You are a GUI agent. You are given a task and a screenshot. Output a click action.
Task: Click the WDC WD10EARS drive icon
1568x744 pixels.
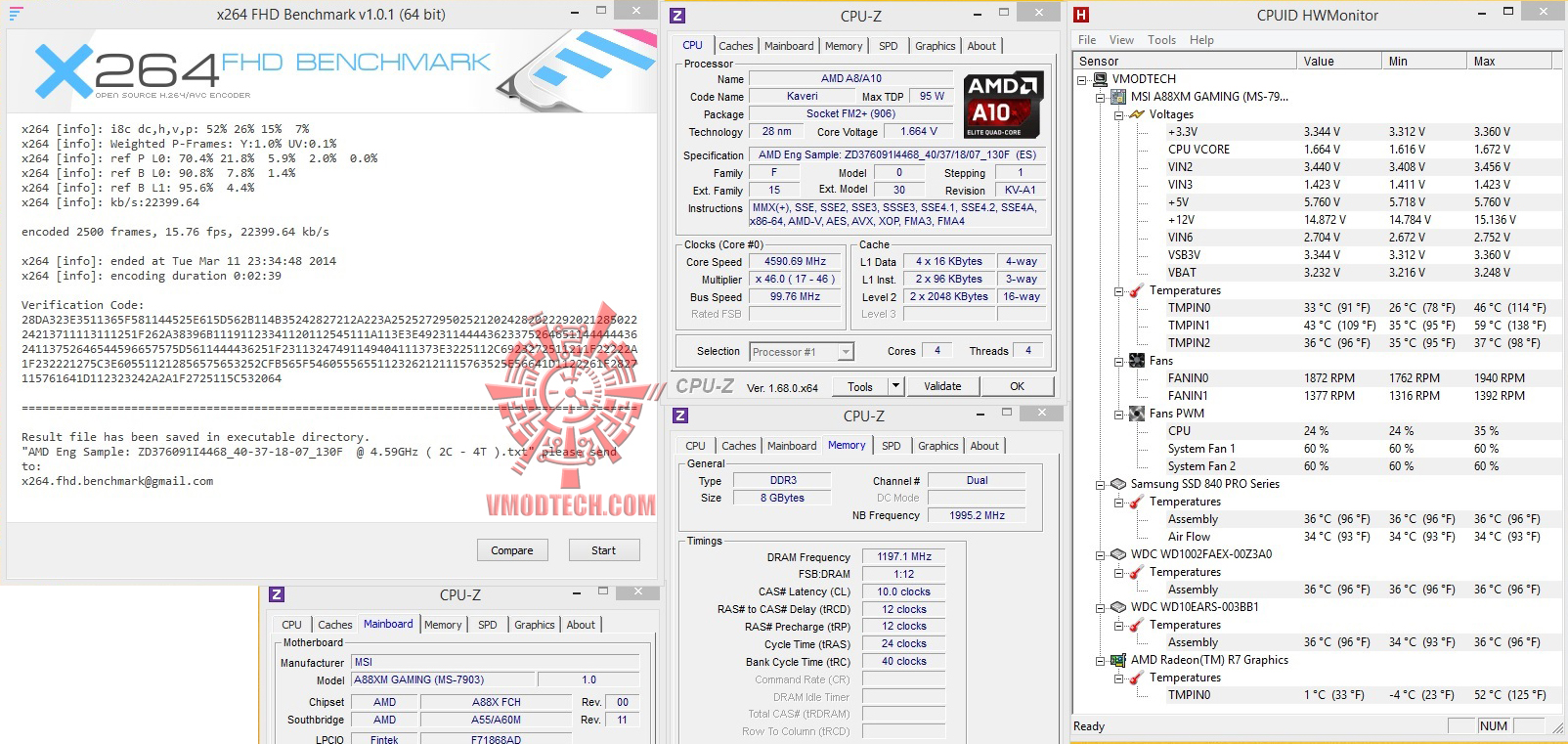click(x=1118, y=607)
